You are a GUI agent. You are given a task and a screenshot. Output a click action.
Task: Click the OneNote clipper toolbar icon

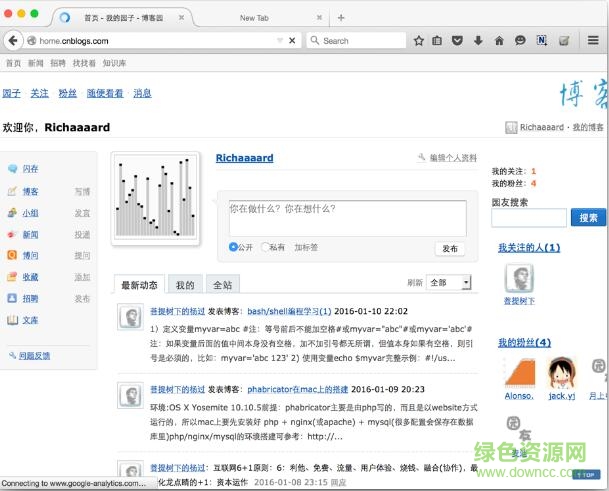(x=541, y=41)
